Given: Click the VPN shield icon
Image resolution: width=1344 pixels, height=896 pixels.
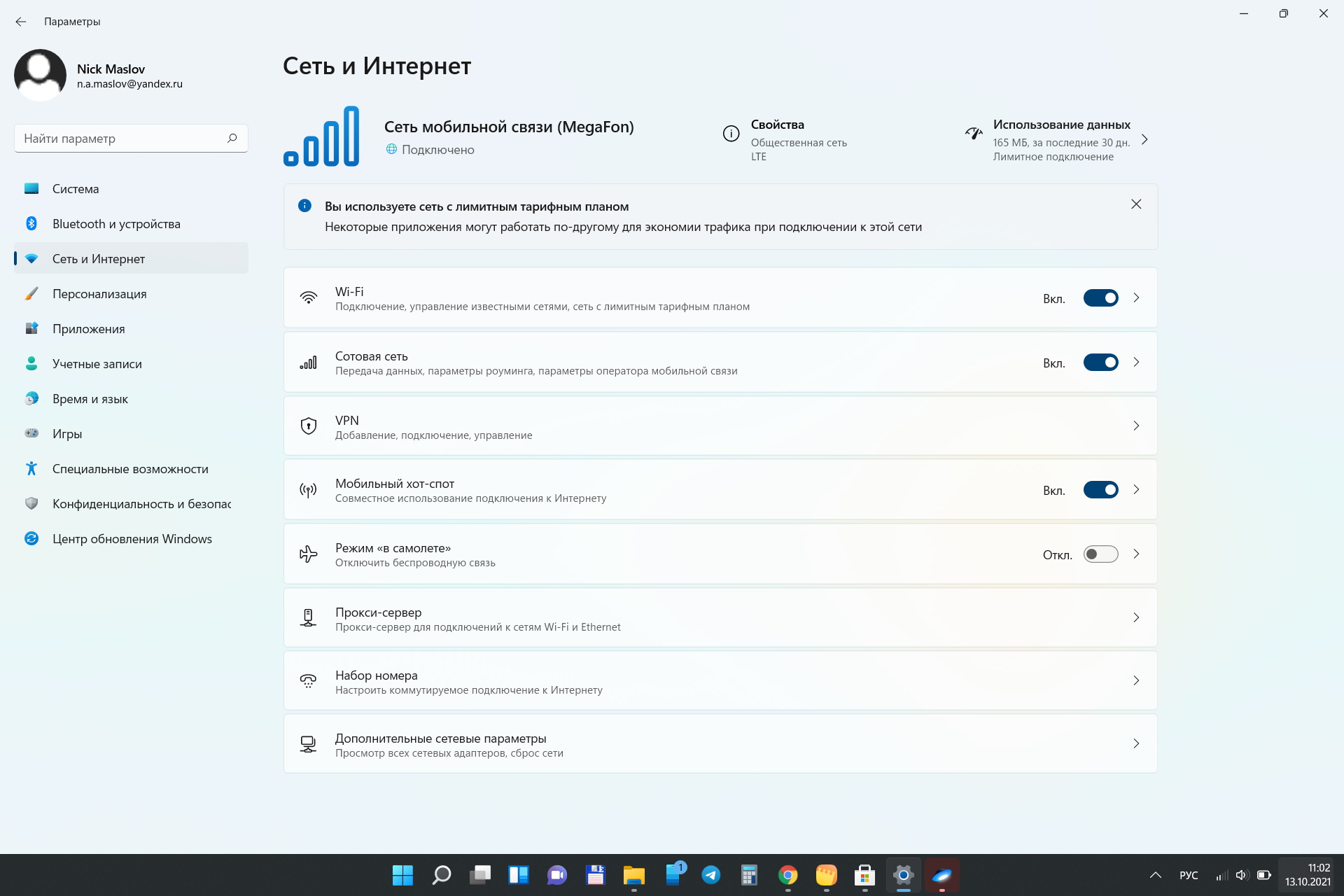Looking at the screenshot, I should tap(308, 426).
